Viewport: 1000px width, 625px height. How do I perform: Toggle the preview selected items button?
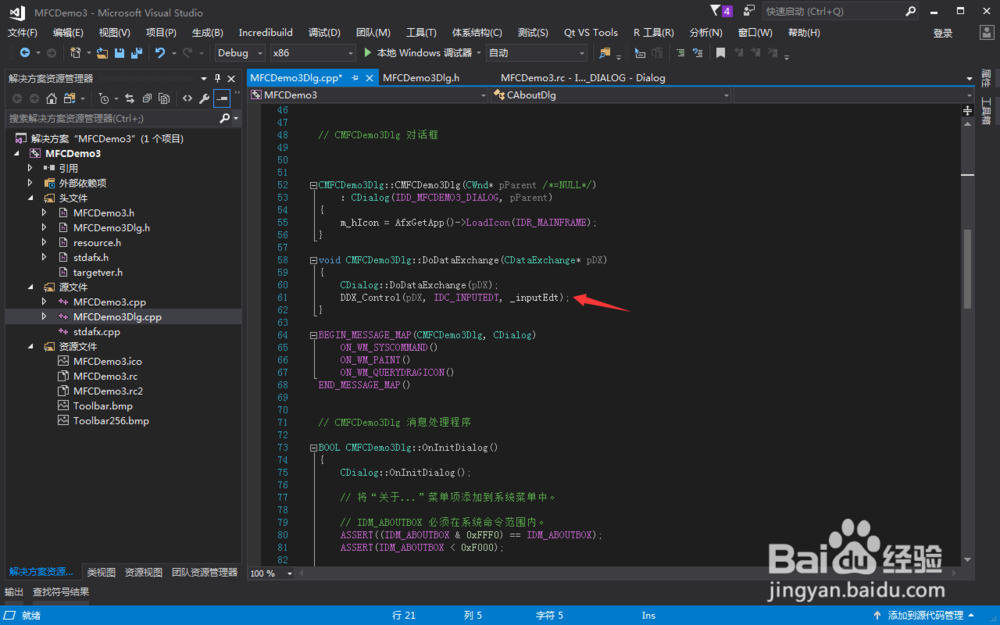pos(221,98)
